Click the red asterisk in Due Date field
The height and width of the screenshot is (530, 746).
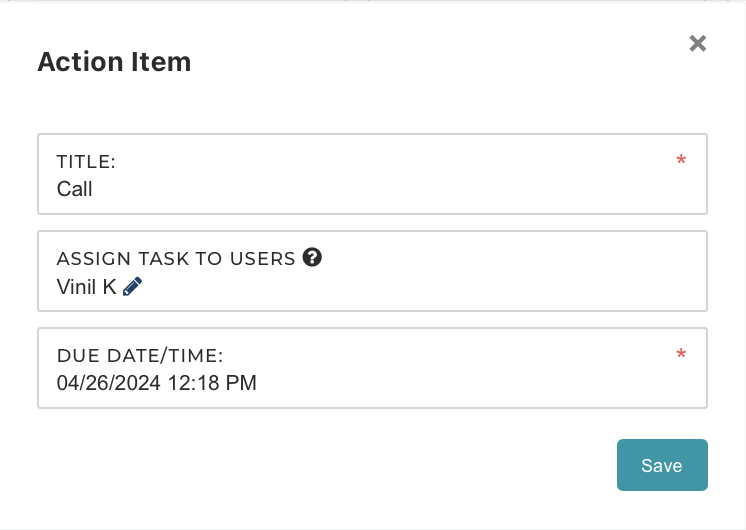point(681,354)
